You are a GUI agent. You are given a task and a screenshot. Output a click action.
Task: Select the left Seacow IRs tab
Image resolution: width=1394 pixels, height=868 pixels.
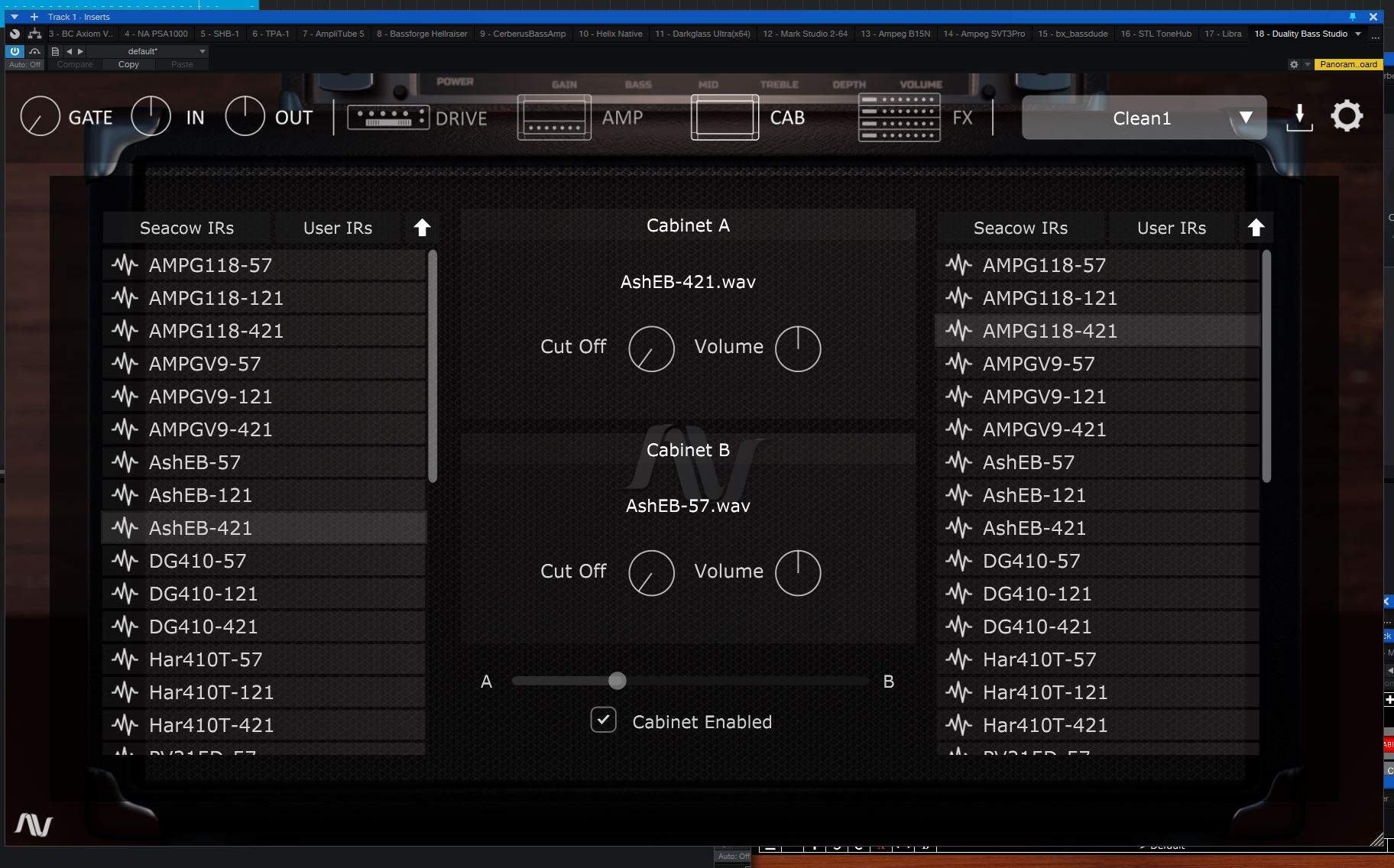(x=187, y=228)
